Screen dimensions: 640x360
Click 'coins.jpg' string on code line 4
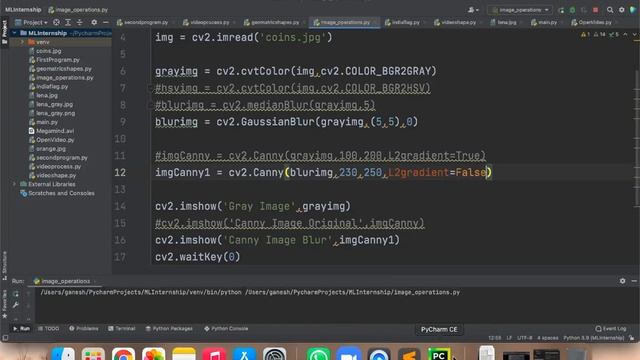[x=293, y=38]
